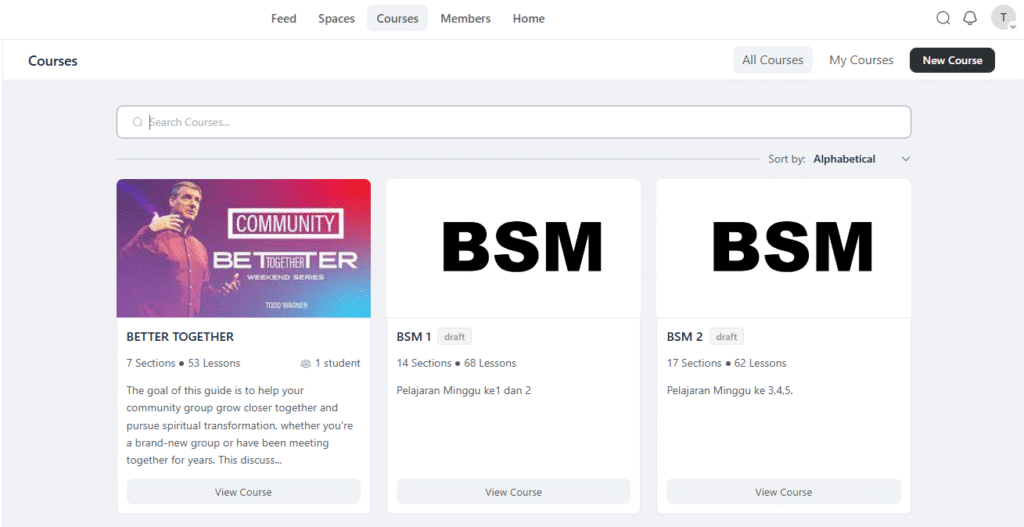Image resolution: width=1024 pixels, height=527 pixels.
Task: Click the search magnifier icon in header
Action: pyautogui.click(x=943, y=18)
